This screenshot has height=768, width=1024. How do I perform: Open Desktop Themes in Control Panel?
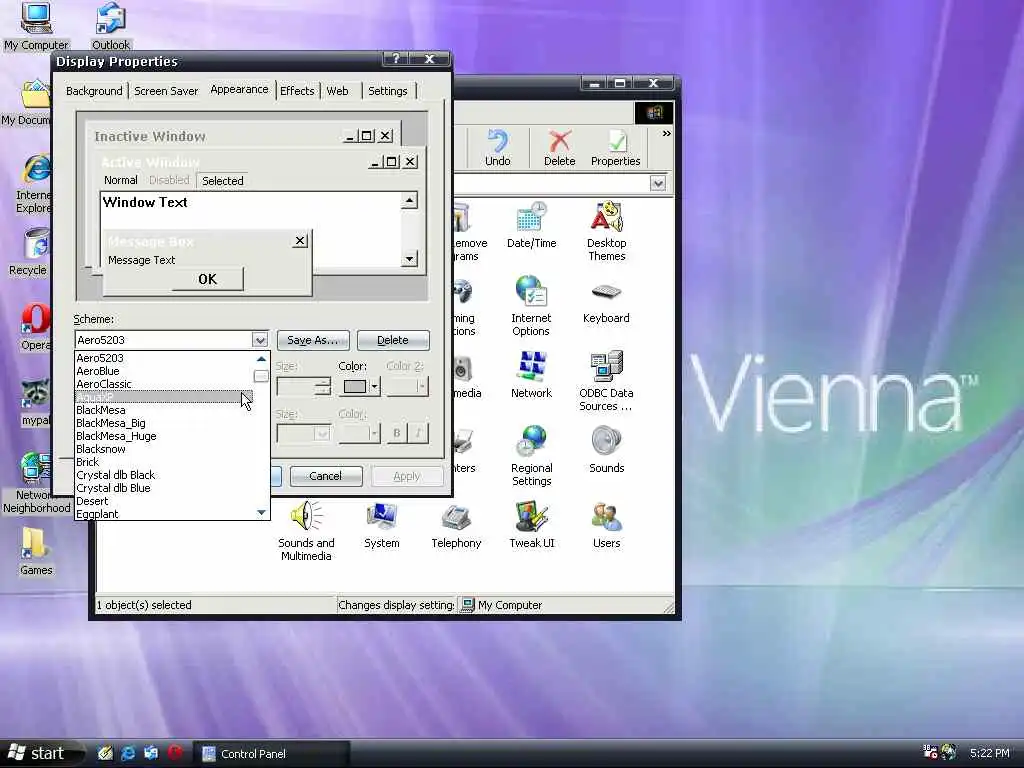606,231
